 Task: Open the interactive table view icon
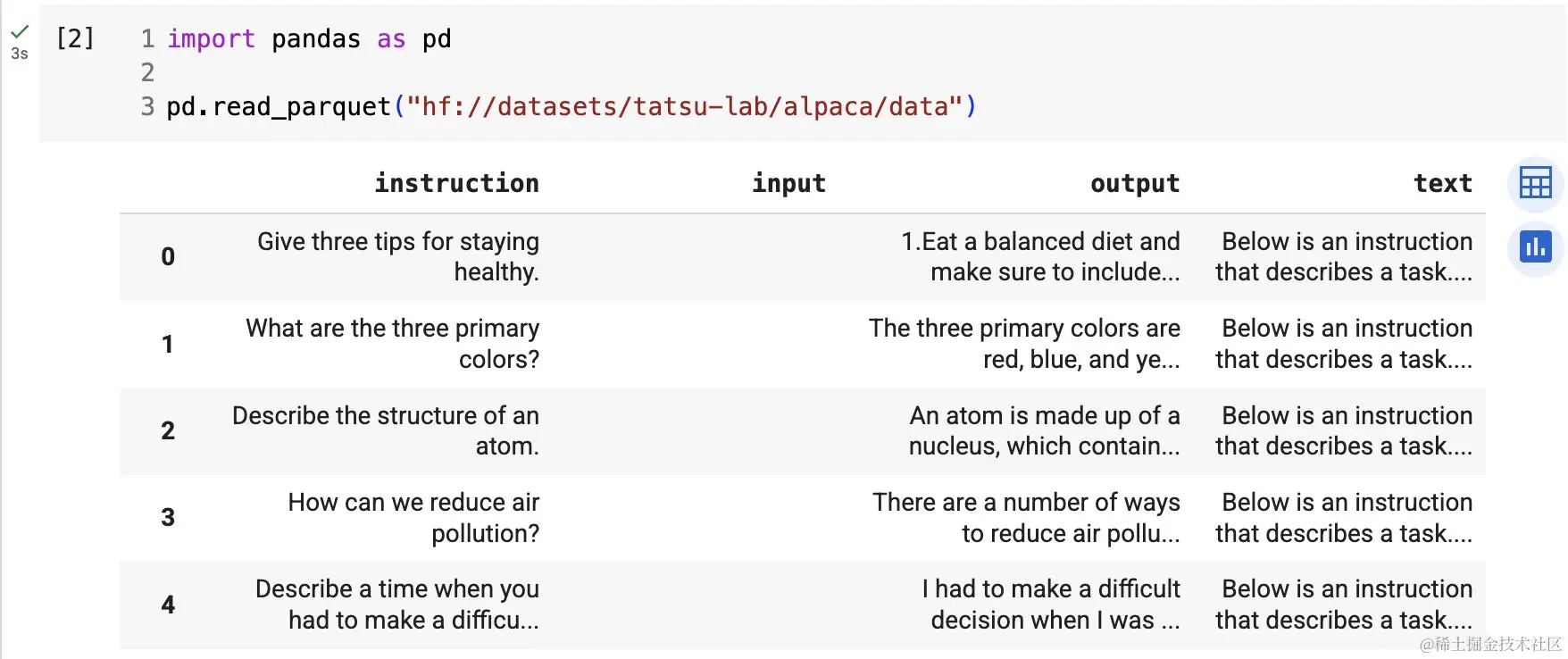point(1535,184)
